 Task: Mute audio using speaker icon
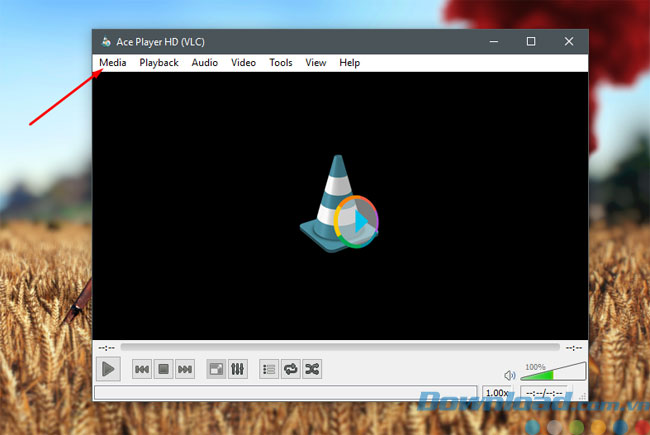(509, 375)
